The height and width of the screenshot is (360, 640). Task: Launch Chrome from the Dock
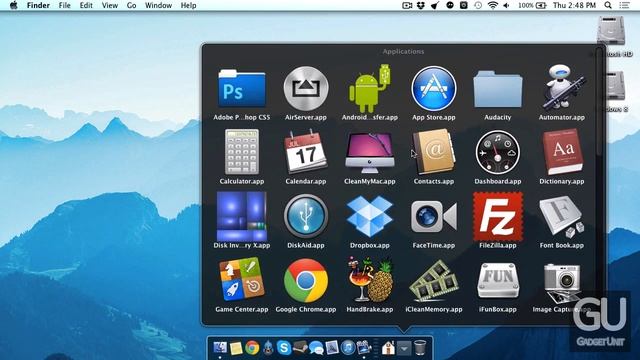coord(252,348)
